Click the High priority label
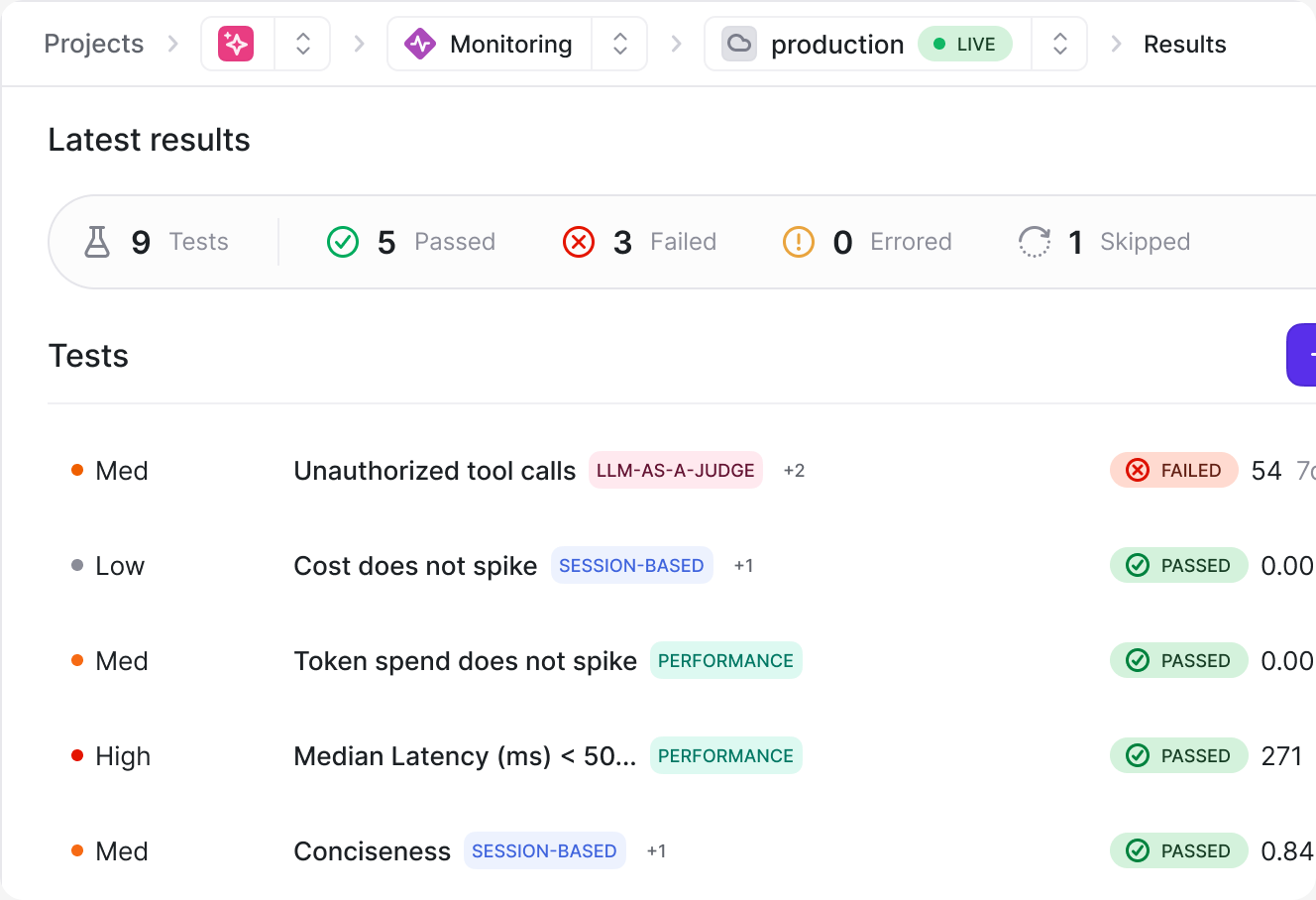 [123, 756]
